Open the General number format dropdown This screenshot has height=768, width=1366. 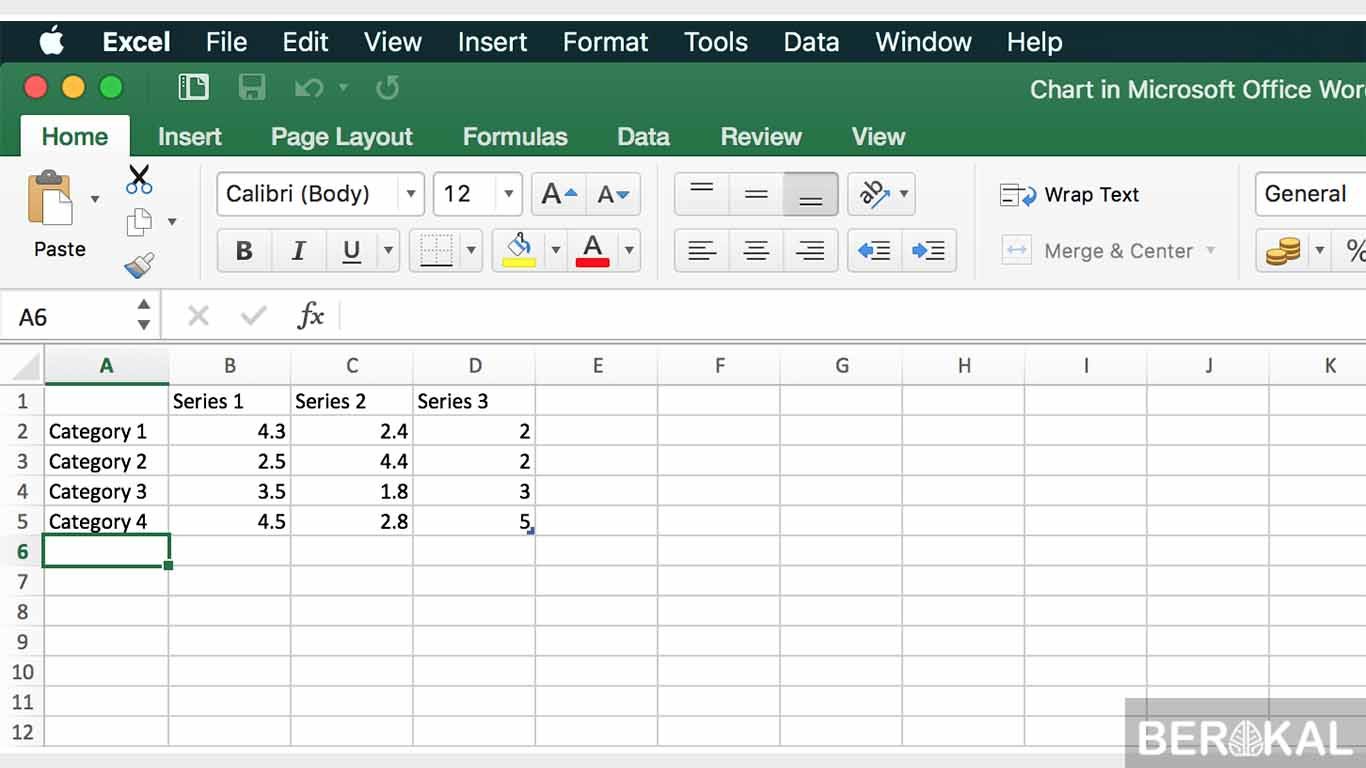(x=1310, y=194)
